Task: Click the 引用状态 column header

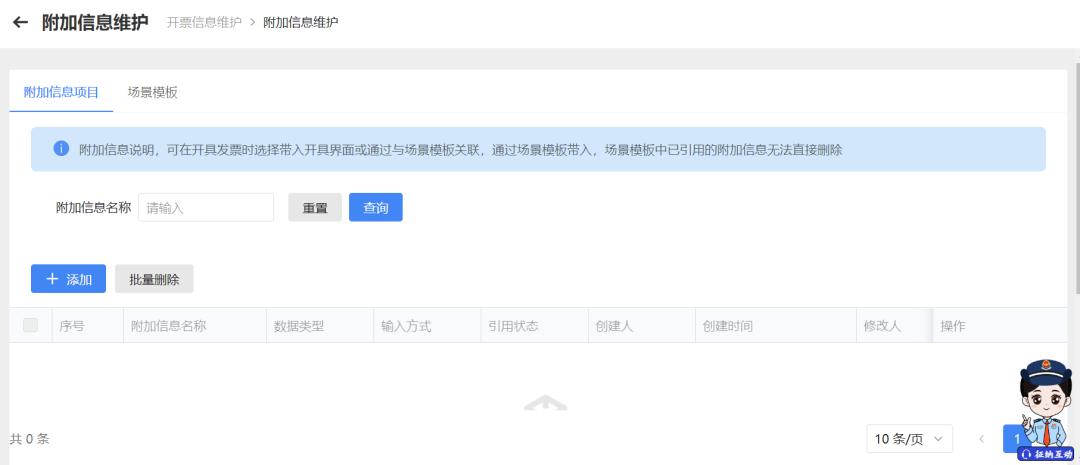Action: click(513, 326)
